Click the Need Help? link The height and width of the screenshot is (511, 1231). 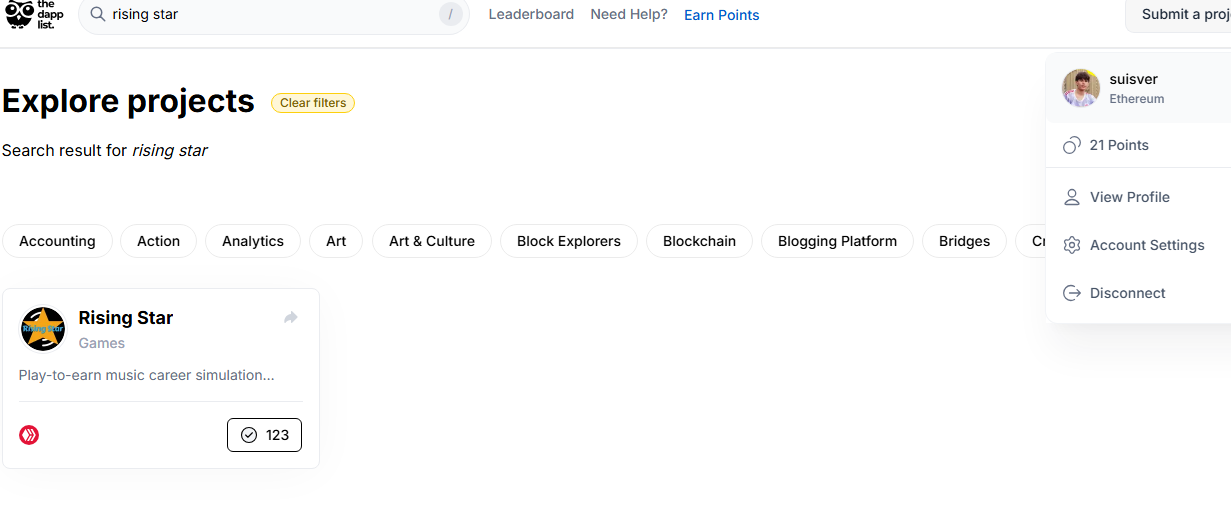tap(629, 14)
